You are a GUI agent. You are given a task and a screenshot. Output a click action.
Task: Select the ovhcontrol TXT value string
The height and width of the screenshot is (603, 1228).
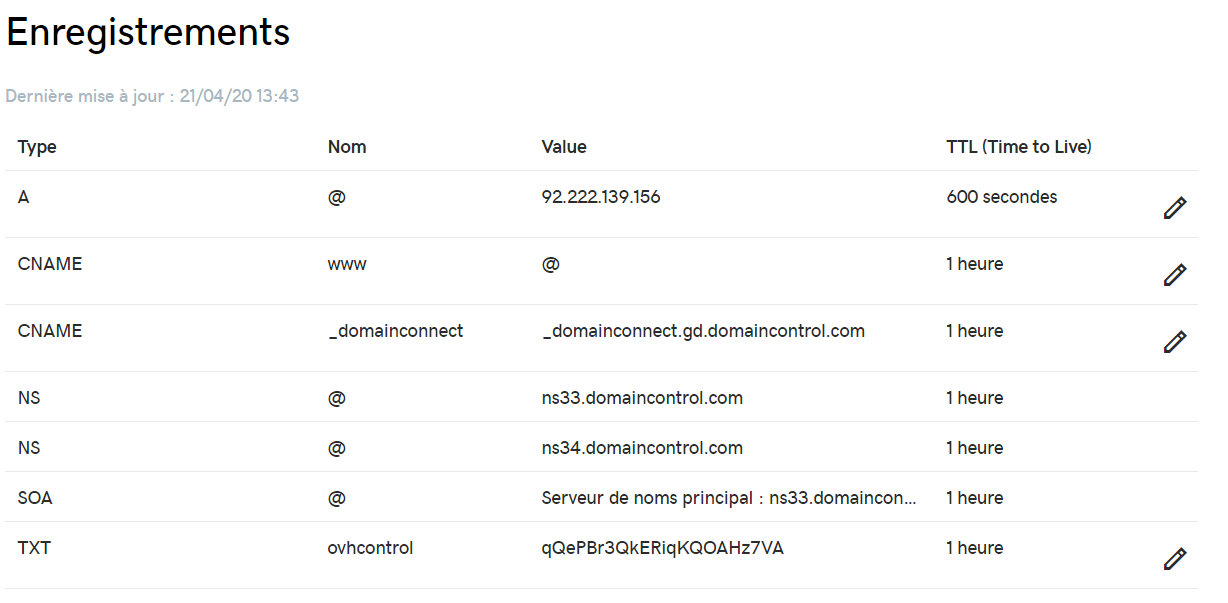pyautogui.click(x=662, y=548)
